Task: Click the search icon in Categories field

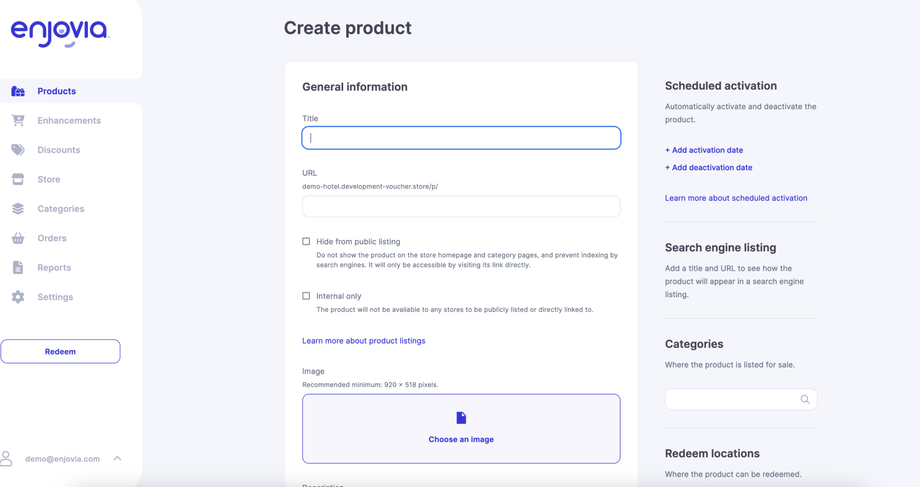Action: click(x=805, y=399)
